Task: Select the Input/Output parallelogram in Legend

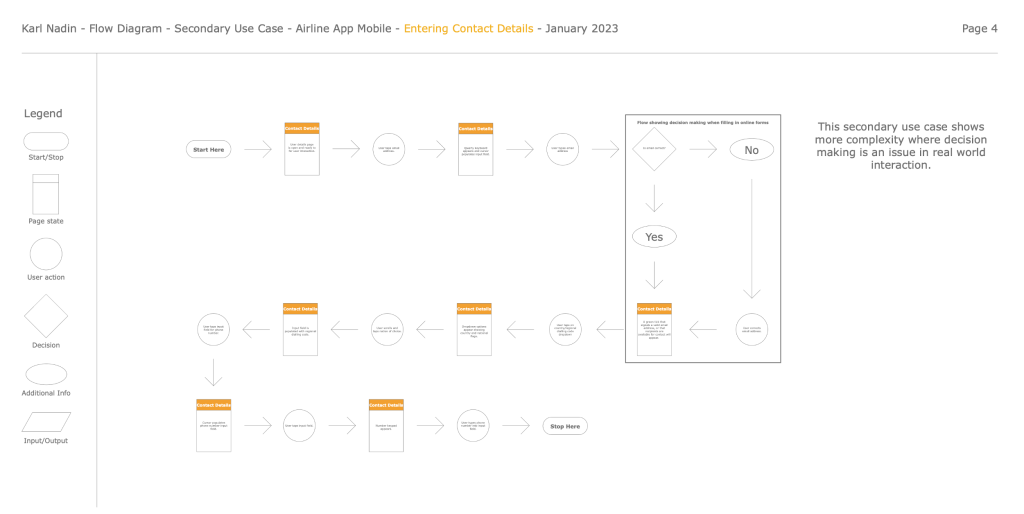Action: point(46,422)
